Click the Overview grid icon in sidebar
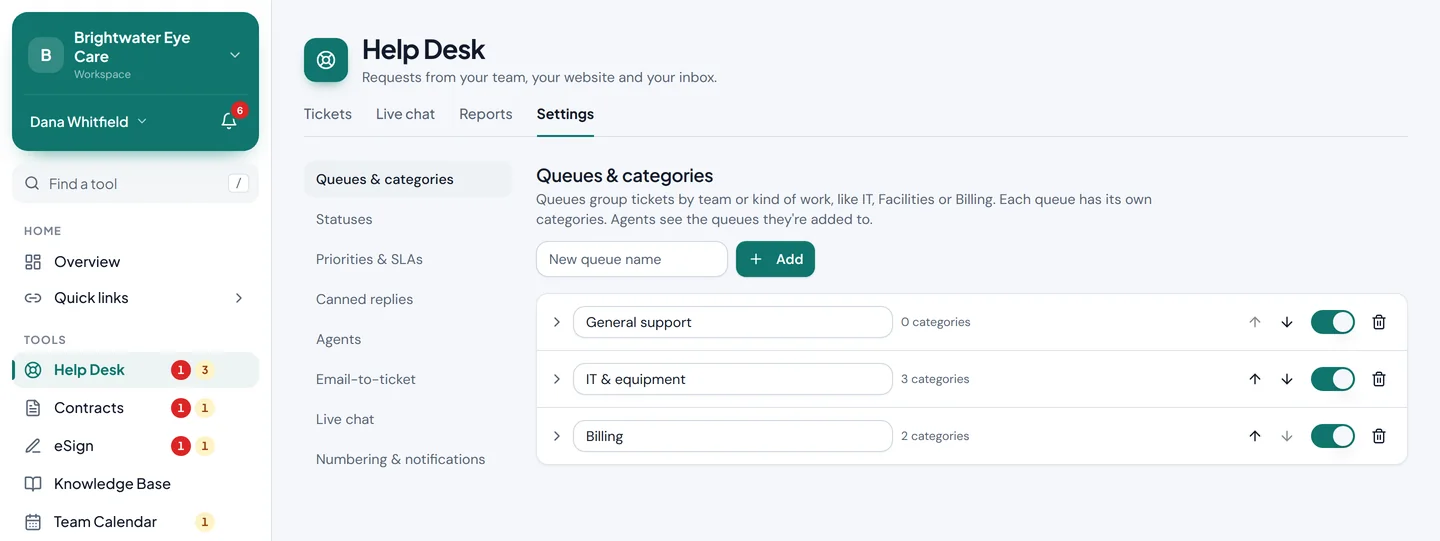This screenshot has width=1440, height=541. tap(33, 262)
